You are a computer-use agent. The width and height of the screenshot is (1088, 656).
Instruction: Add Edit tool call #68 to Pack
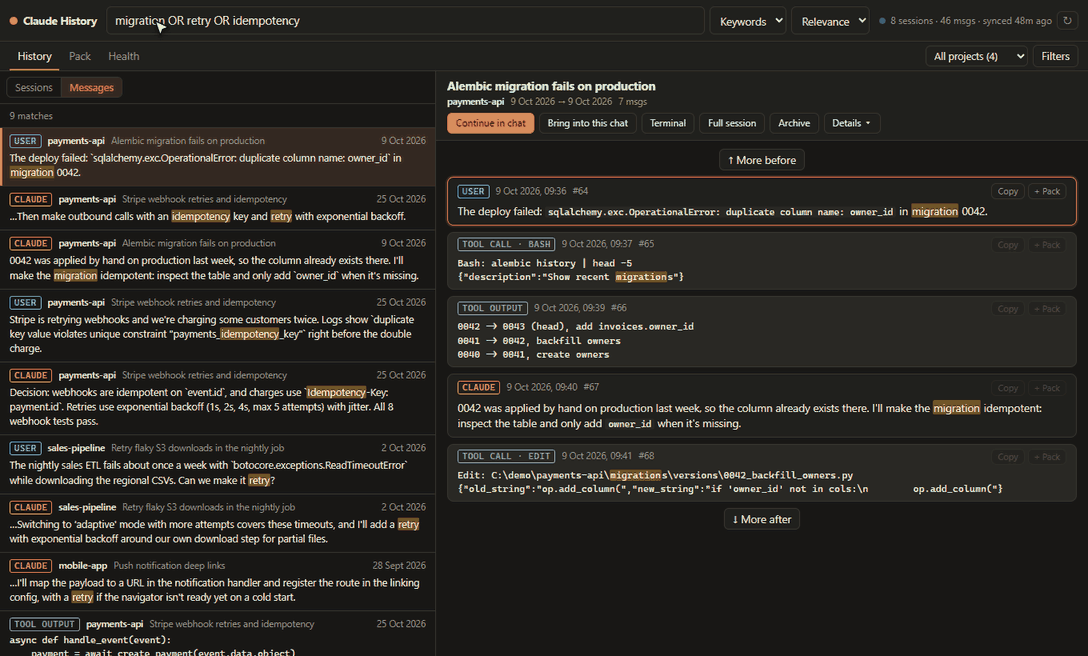tap(1047, 456)
